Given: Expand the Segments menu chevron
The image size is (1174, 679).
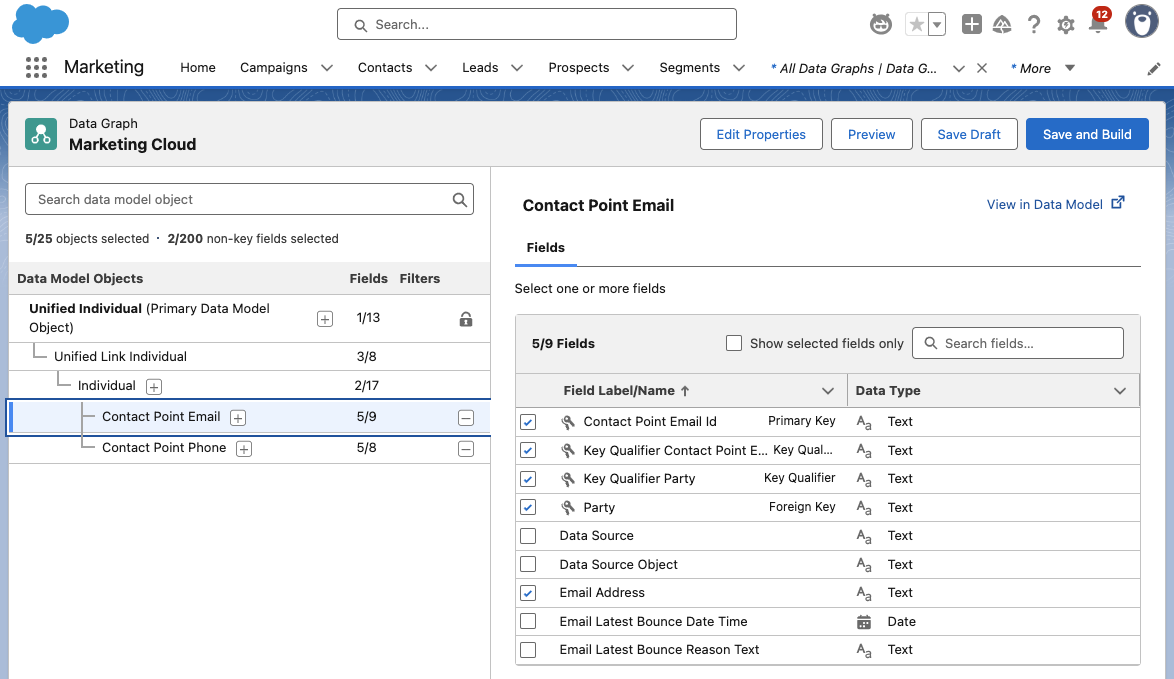Looking at the screenshot, I should pos(739,68).
